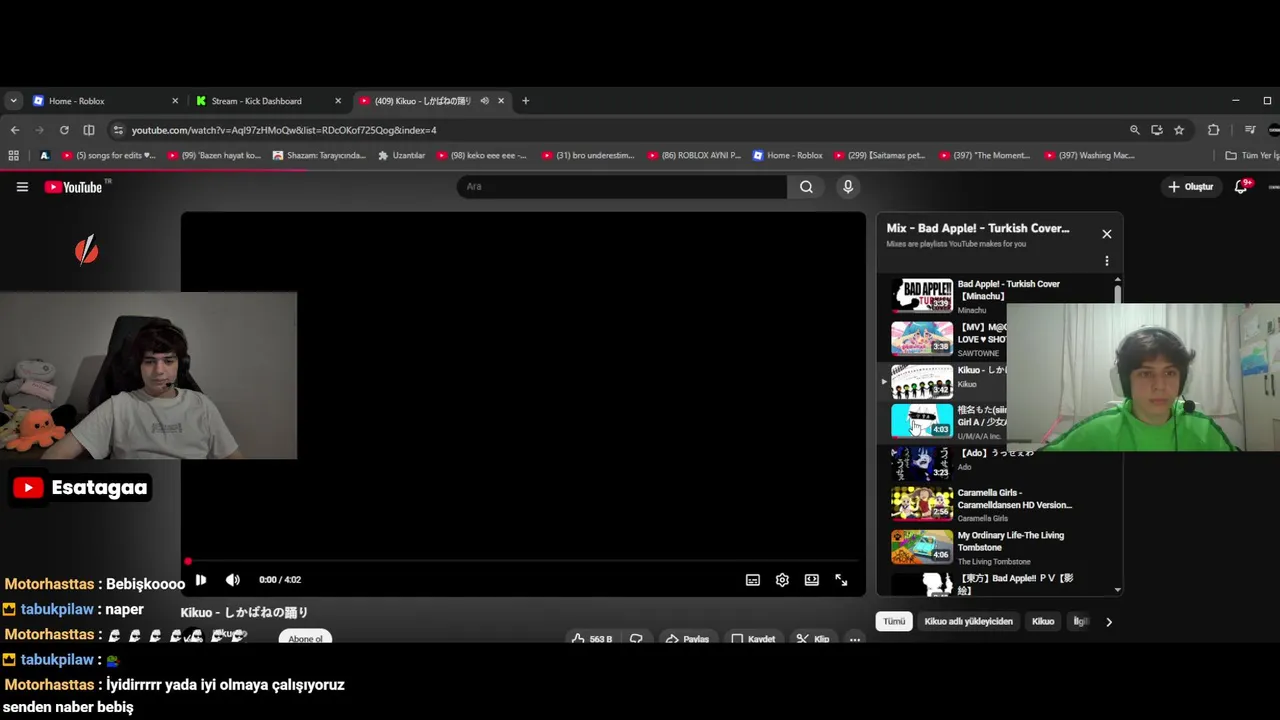The width and height of the screenshot is (1280, 720).
Task: Click the red video progress bar
Action: (522, 561)
